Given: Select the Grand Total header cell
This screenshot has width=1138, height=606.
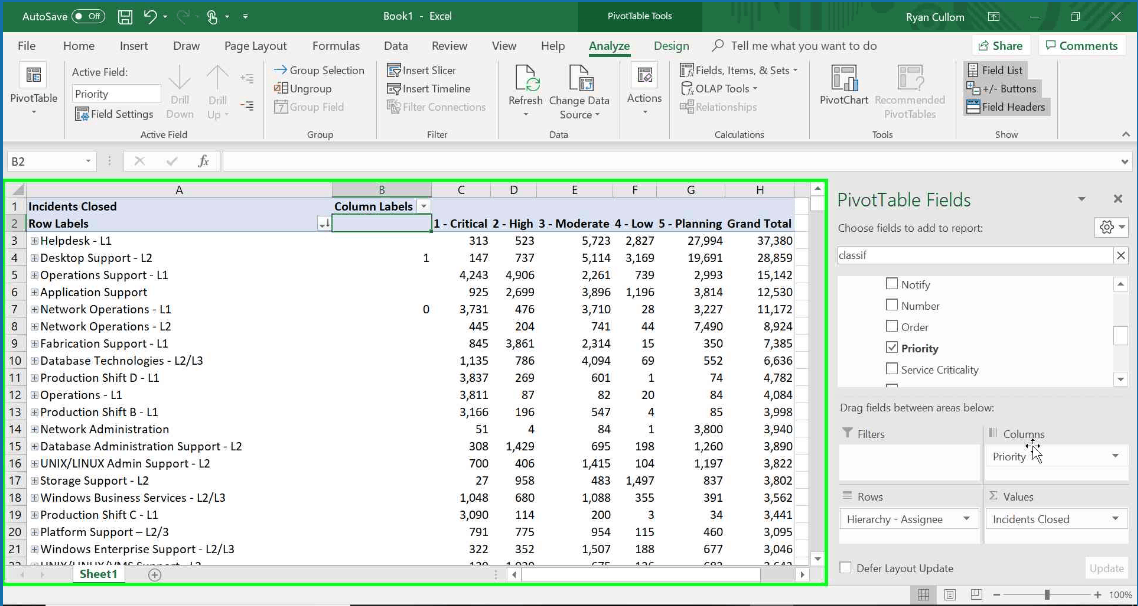Looking at the screenshot, I should pyautogui.click(x=759, y=224).
